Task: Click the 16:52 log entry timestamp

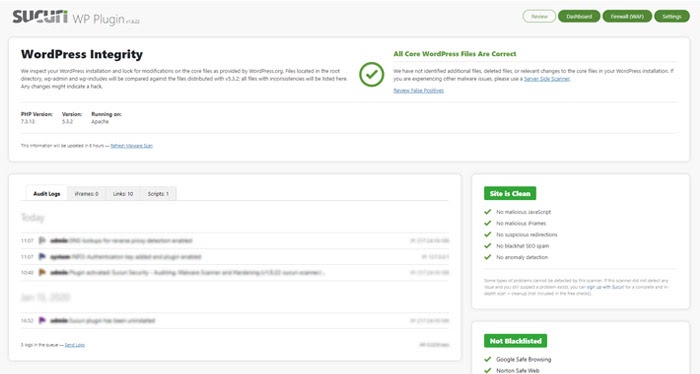Action: pyautogui.click(x=27, y=320)
